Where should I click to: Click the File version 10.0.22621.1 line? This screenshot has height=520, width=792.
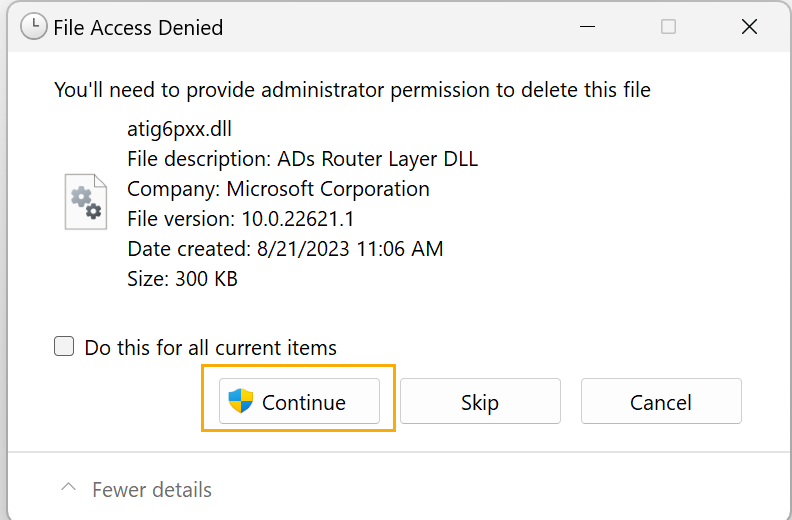(241, 219)
